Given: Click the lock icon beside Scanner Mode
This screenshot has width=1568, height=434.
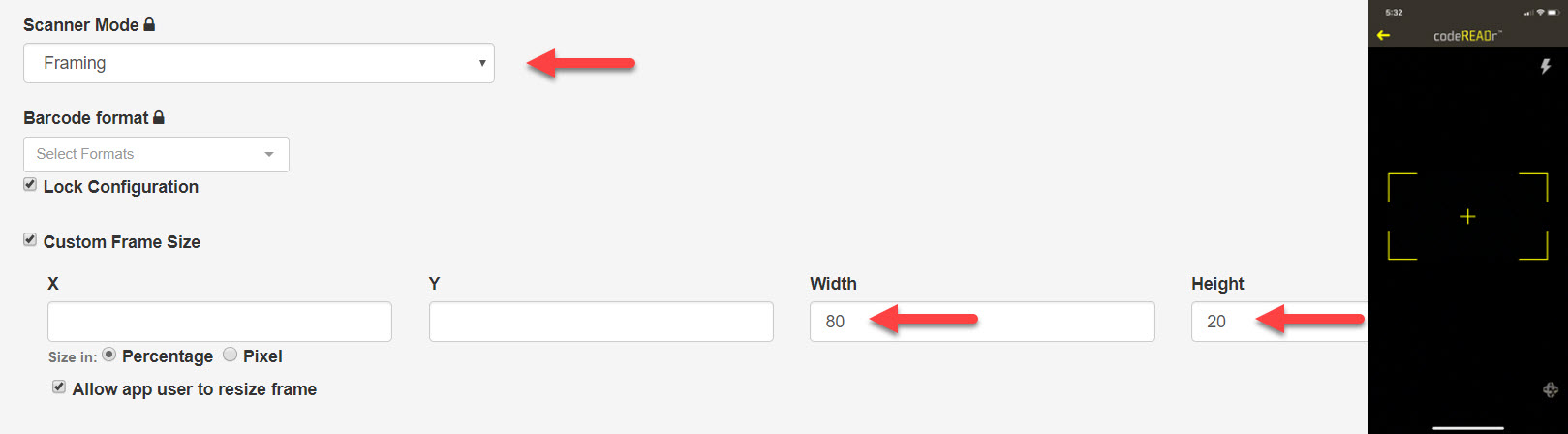Looking at the screenshot, I should point(149,24).
